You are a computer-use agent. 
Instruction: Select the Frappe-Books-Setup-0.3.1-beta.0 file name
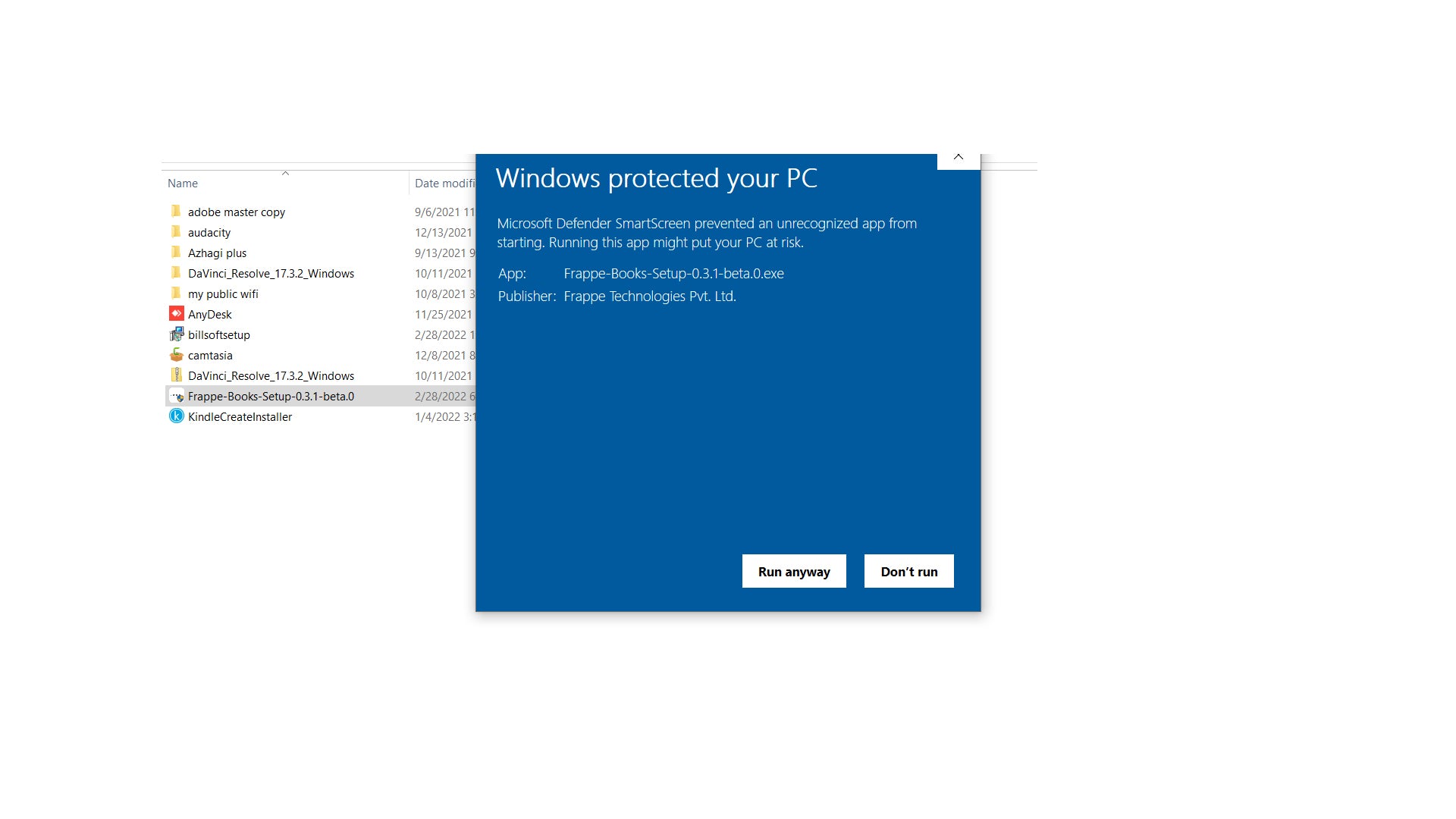271,397
